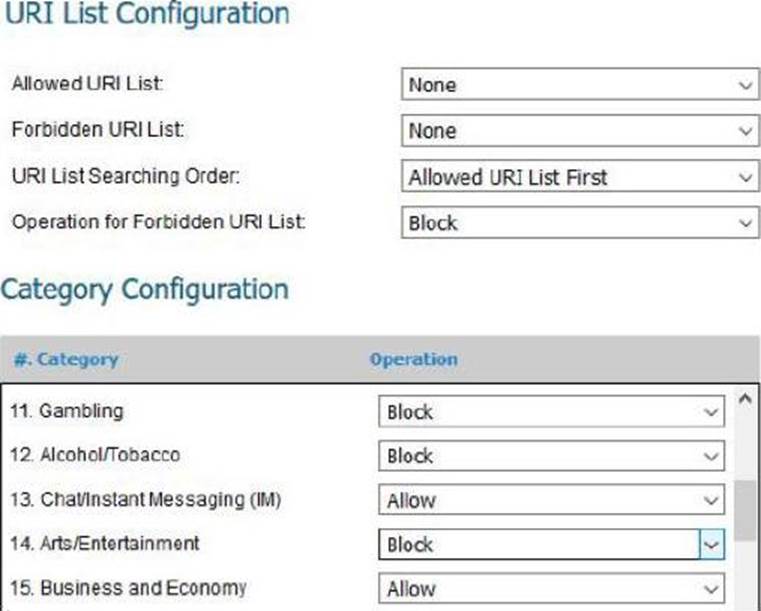Open Chat/Instant Messaging operation dropdown
Screen dimensions: 761x611
click(550, 500)
